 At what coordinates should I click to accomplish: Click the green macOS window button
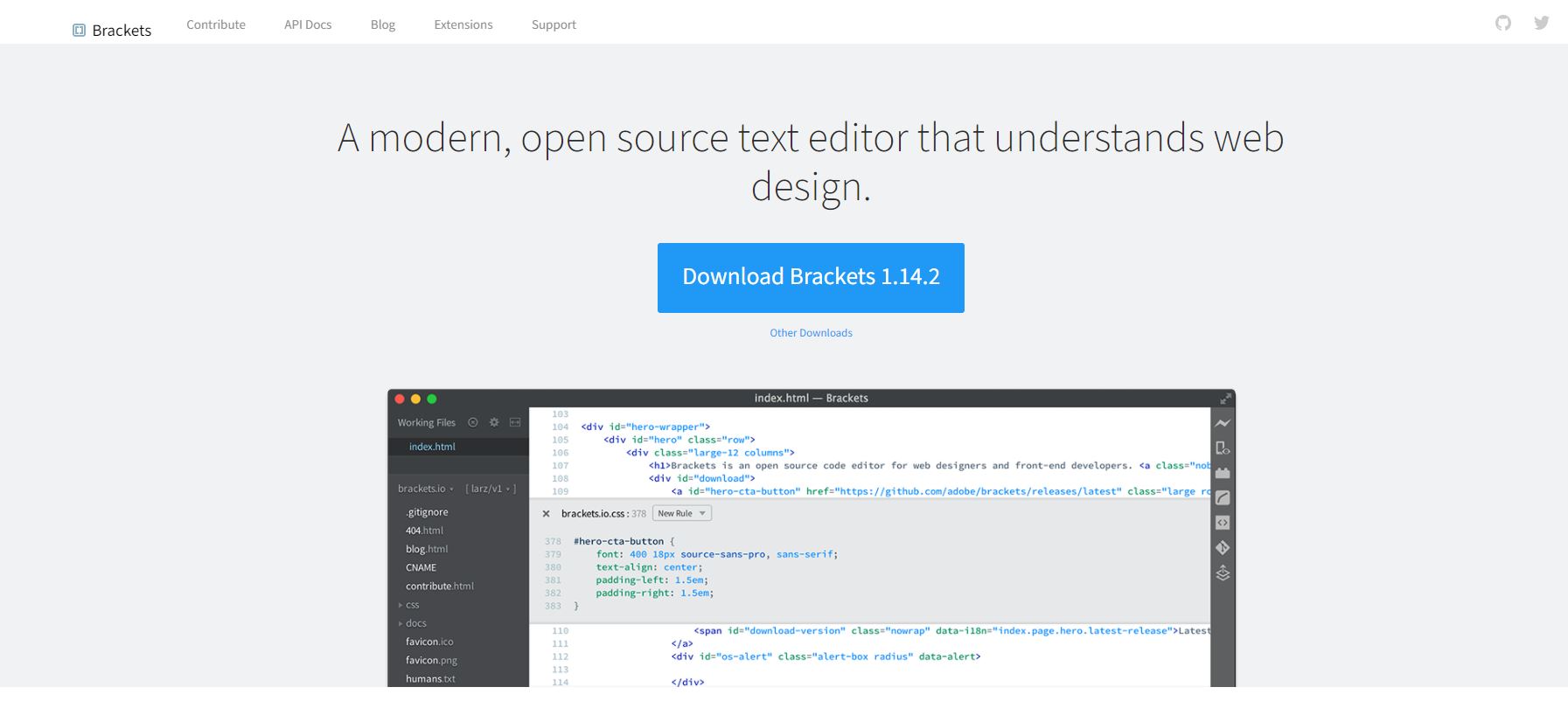(x=431, y=399)
